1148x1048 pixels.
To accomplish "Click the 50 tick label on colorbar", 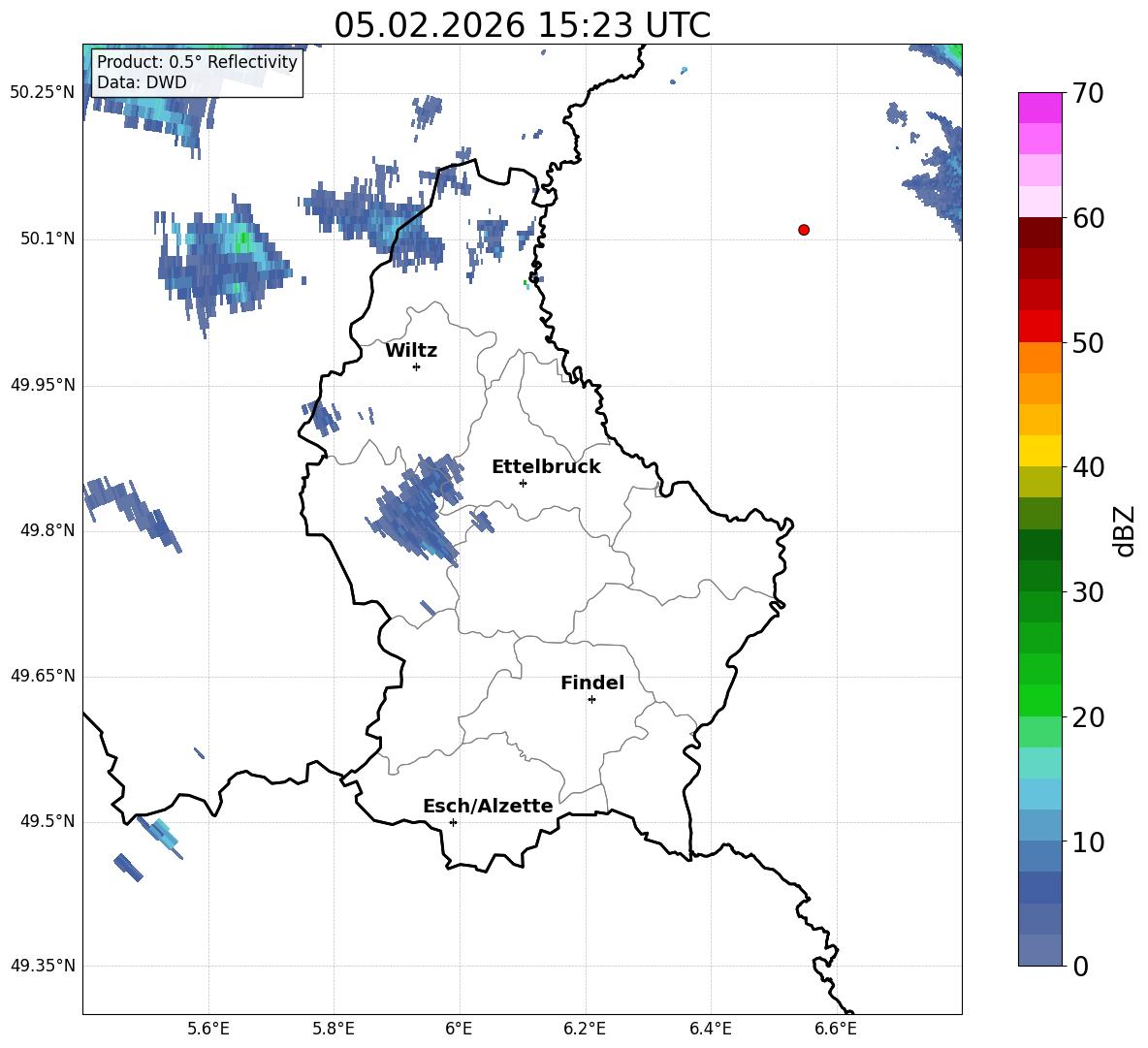I will 1087,342.
